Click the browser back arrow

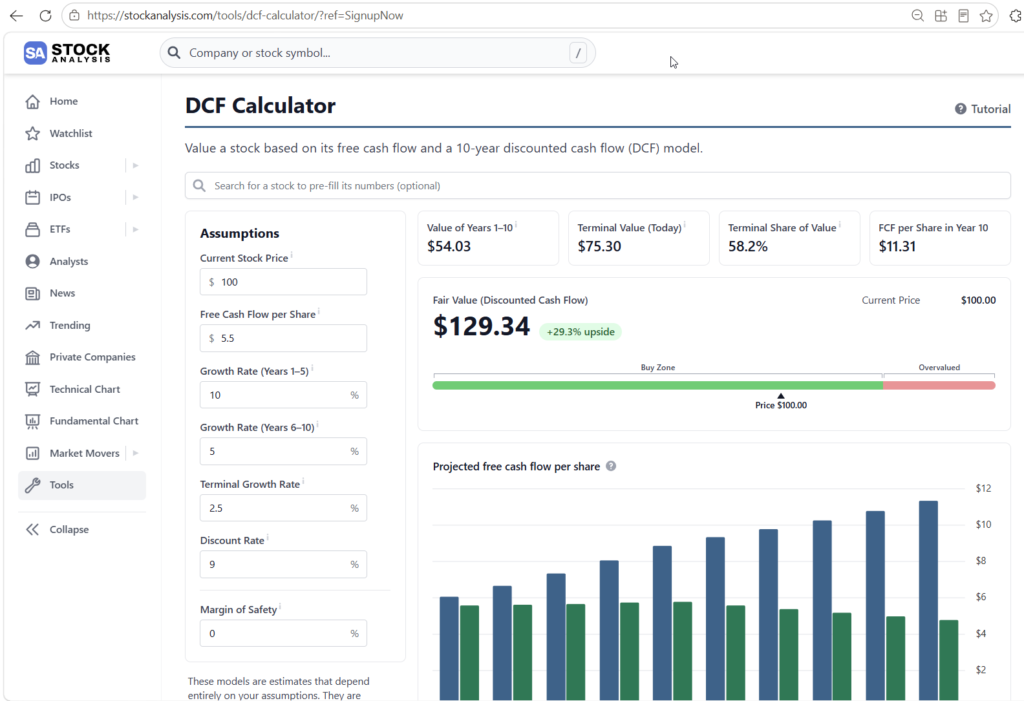(x=16, y=15)
